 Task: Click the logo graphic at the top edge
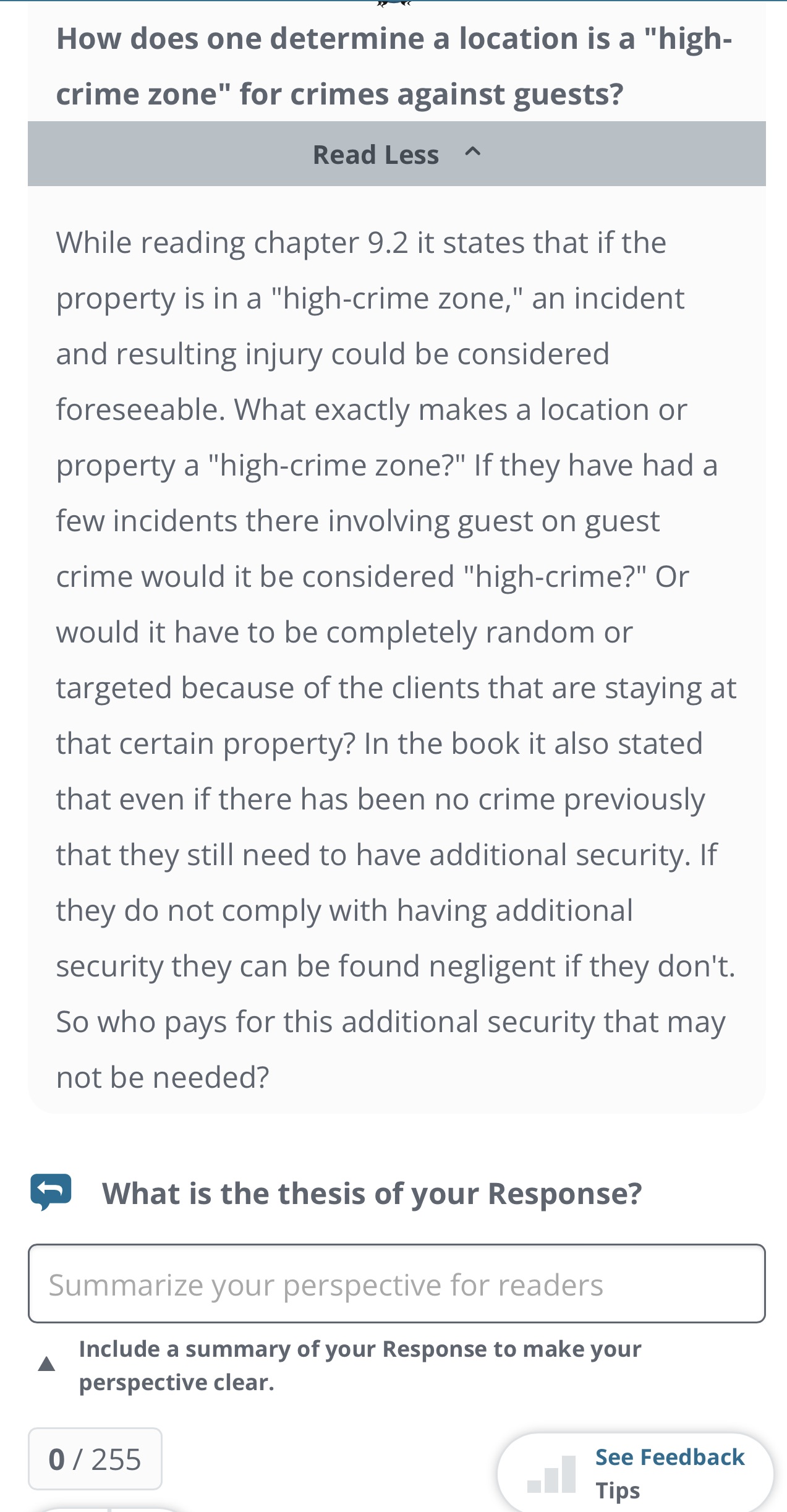pos(393,5)
